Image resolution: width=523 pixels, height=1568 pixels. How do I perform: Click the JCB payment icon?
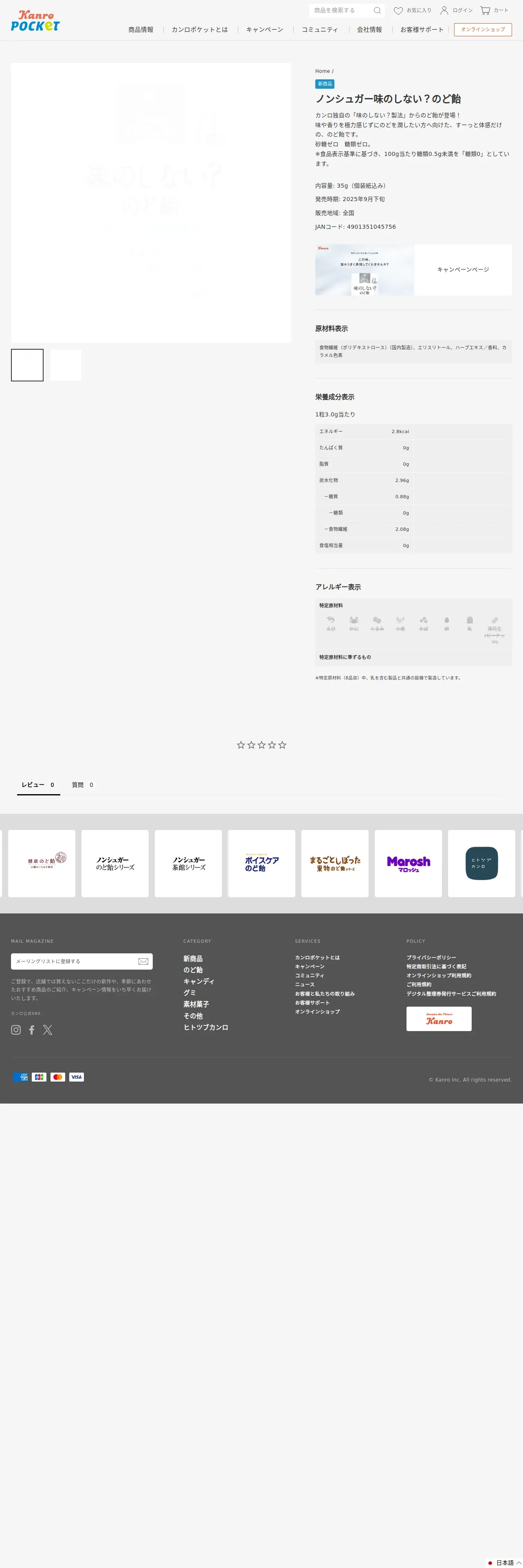[39, 1077]
